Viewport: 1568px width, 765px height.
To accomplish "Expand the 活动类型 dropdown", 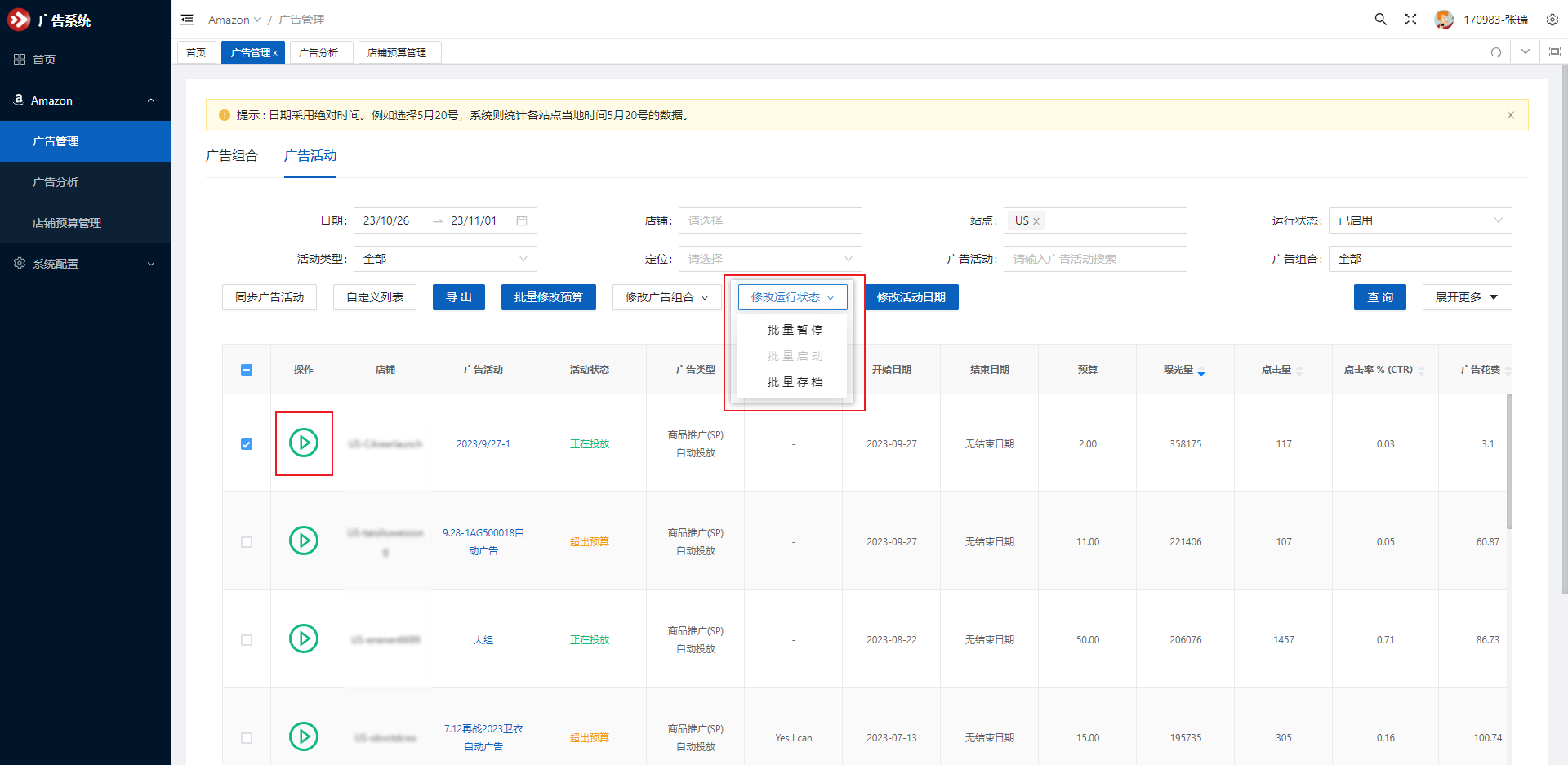I will click(x=445, y=259).
